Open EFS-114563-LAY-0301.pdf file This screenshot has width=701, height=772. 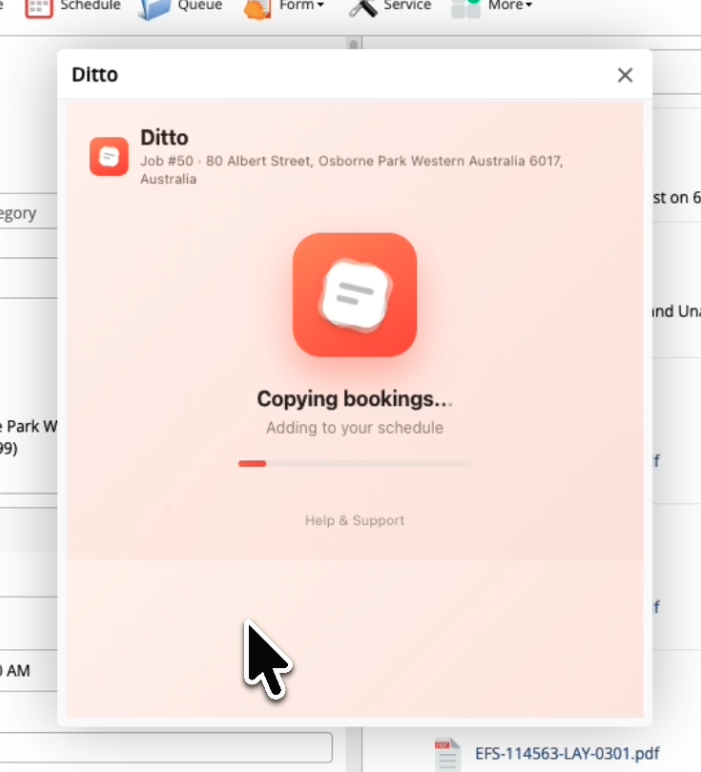click(567, 754)
